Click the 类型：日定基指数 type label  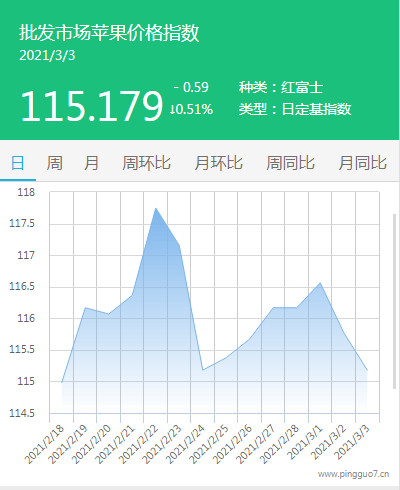click(295, 109)
